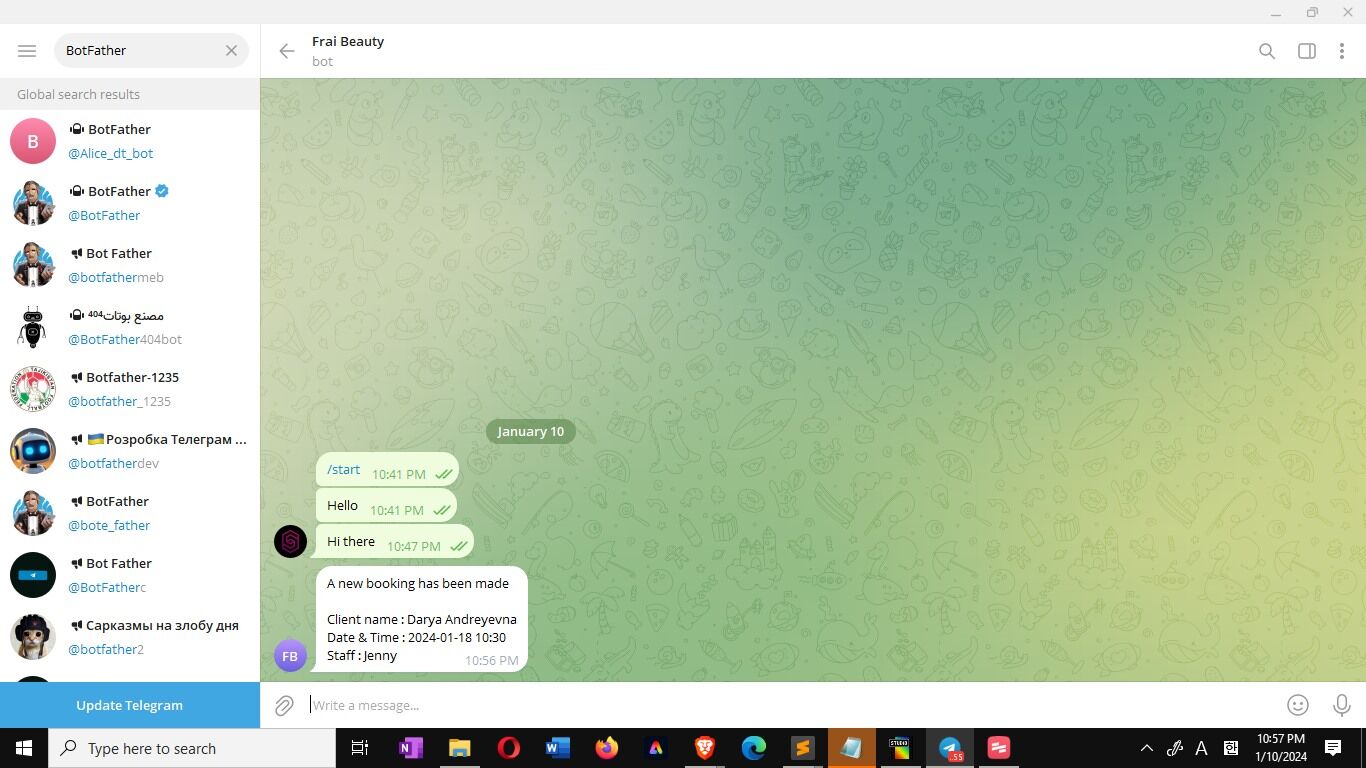Image resolution: width=1366 pixels, height=768 pixels.
Task: Select the @BotFather404bot result
Action: [x=130, y=327]
